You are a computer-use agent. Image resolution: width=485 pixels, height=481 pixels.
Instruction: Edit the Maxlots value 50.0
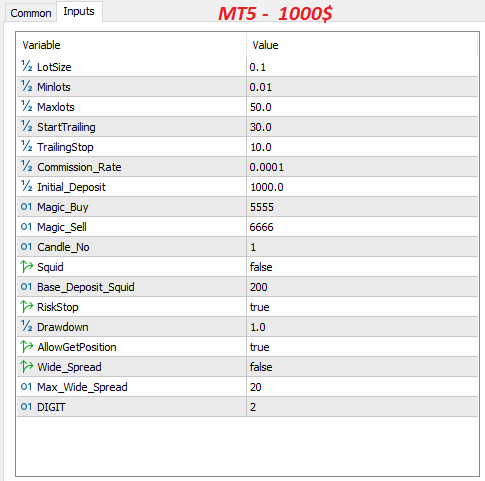point(362,107)
